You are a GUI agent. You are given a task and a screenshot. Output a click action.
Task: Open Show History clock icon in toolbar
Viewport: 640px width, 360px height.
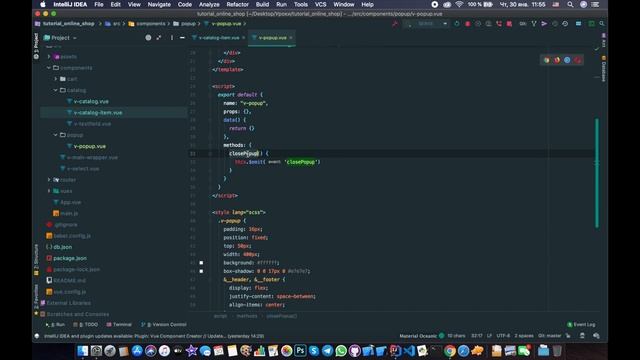[565, 24]
